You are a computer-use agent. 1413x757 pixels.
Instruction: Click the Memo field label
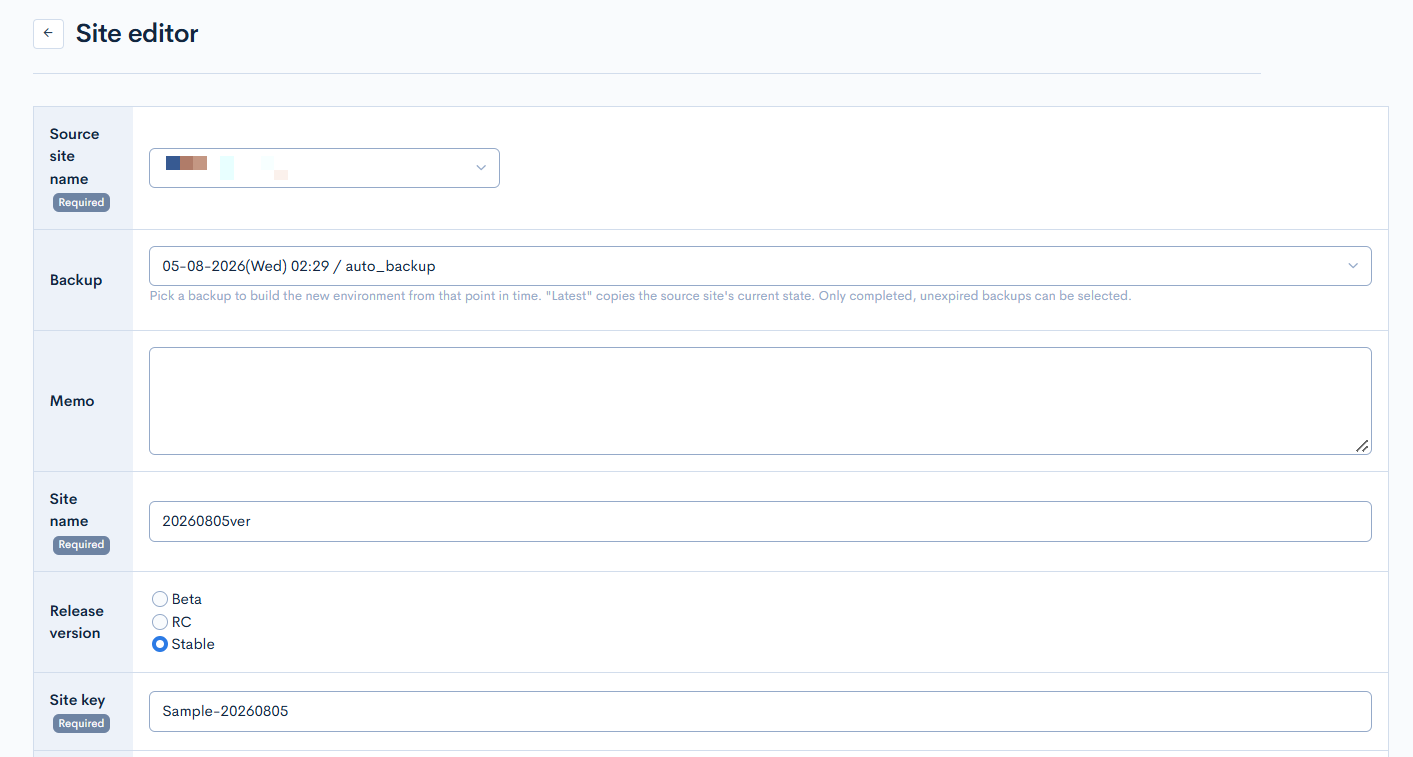(72, 401)
